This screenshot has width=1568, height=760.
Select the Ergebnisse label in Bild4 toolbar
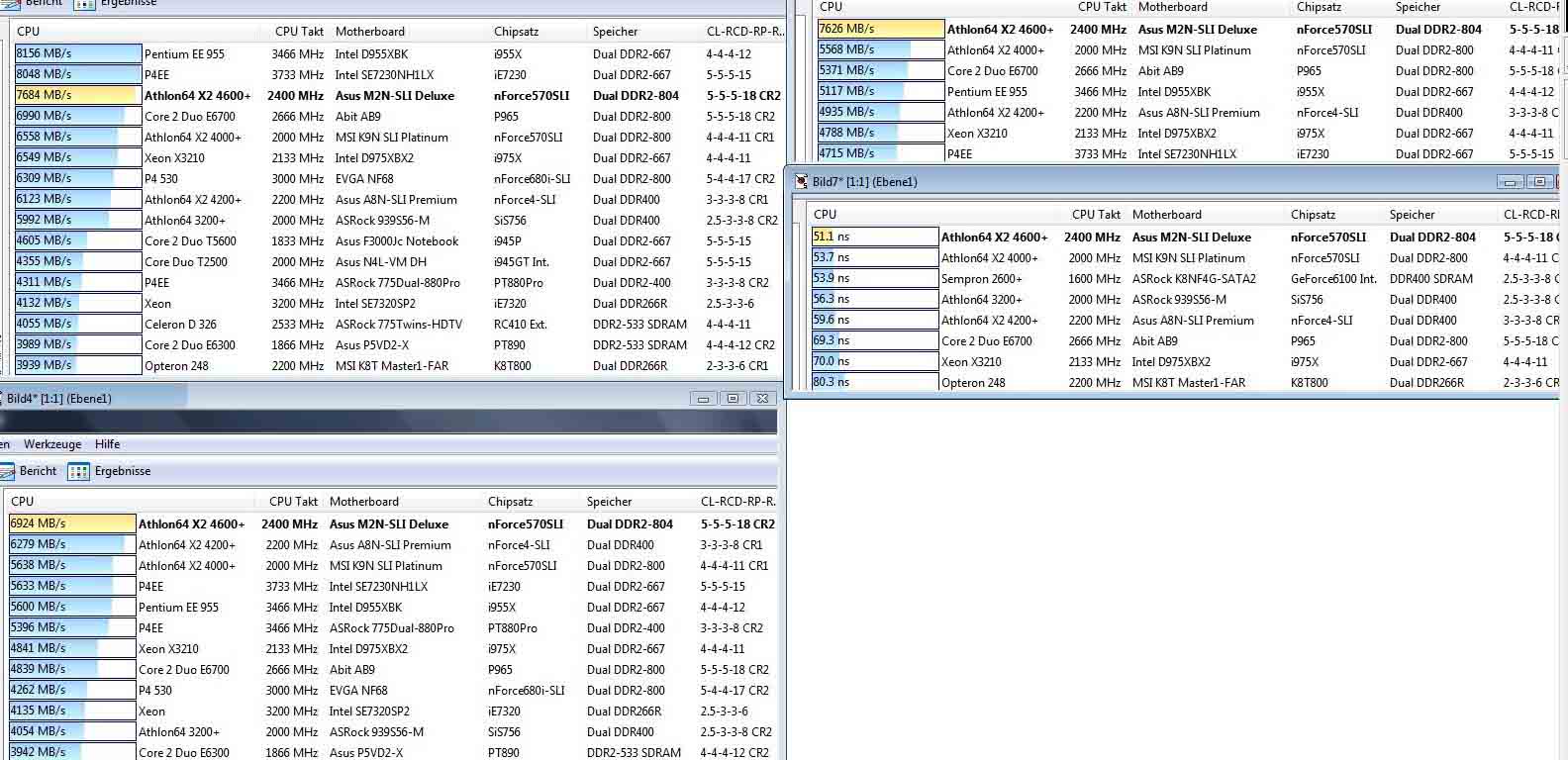123,471
